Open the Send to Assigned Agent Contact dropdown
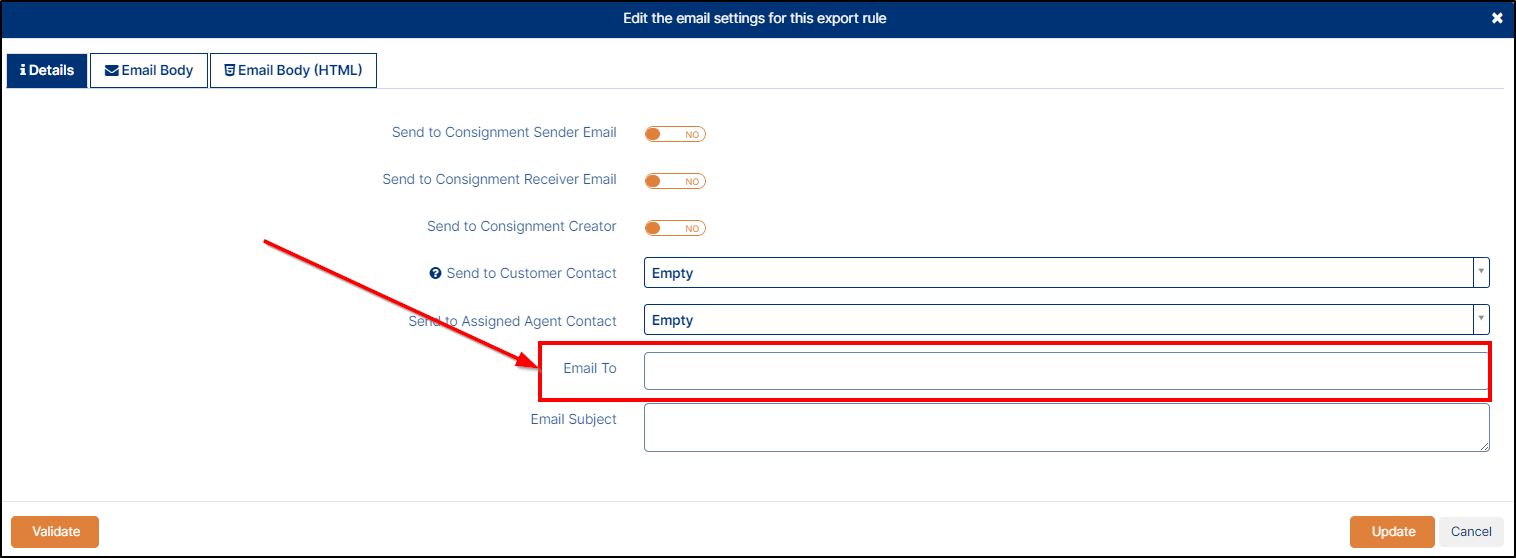Viewport: 1516px width, 558px height. pyautogui.click(x=1066, y=320)
